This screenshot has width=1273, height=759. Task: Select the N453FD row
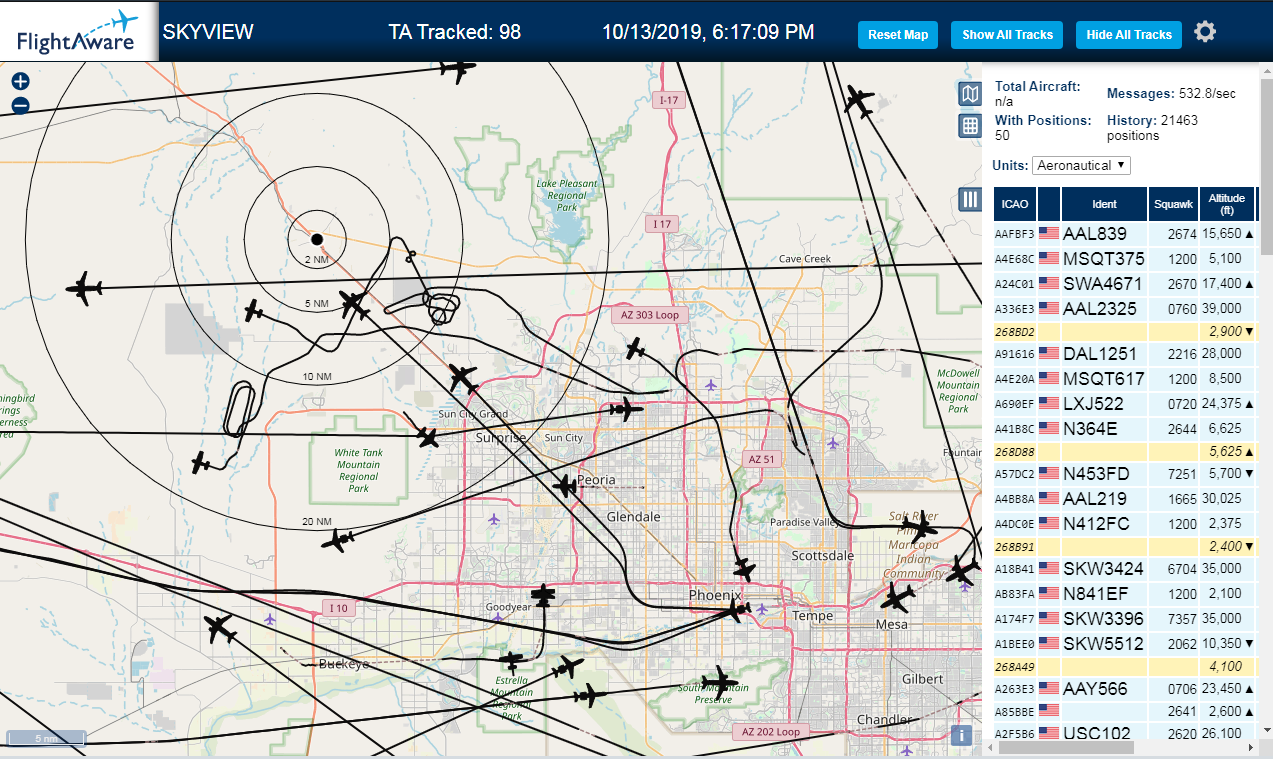(x=1125, y=474)
